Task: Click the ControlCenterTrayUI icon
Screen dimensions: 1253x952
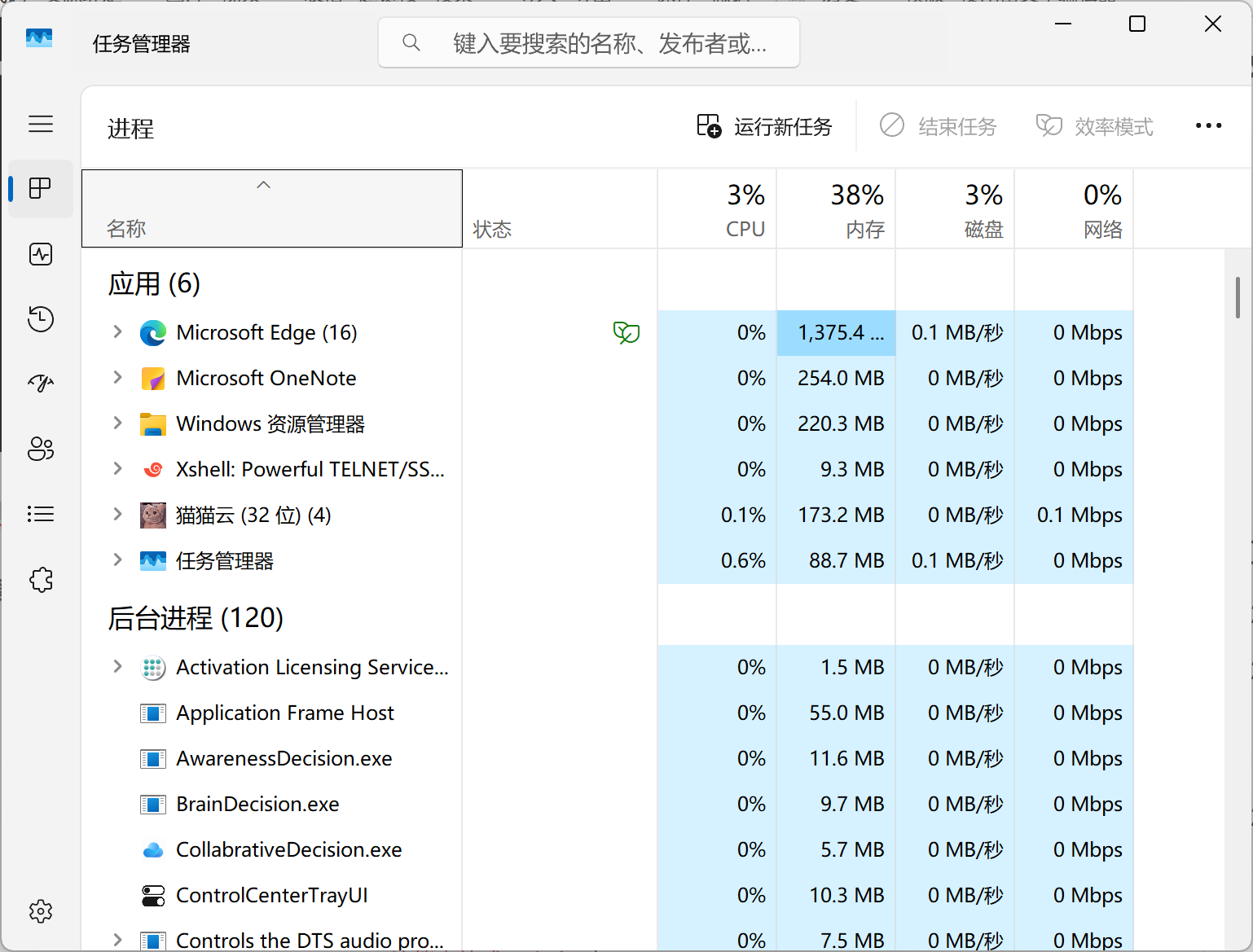Action: pyautogui.click(x=153, y=896)
